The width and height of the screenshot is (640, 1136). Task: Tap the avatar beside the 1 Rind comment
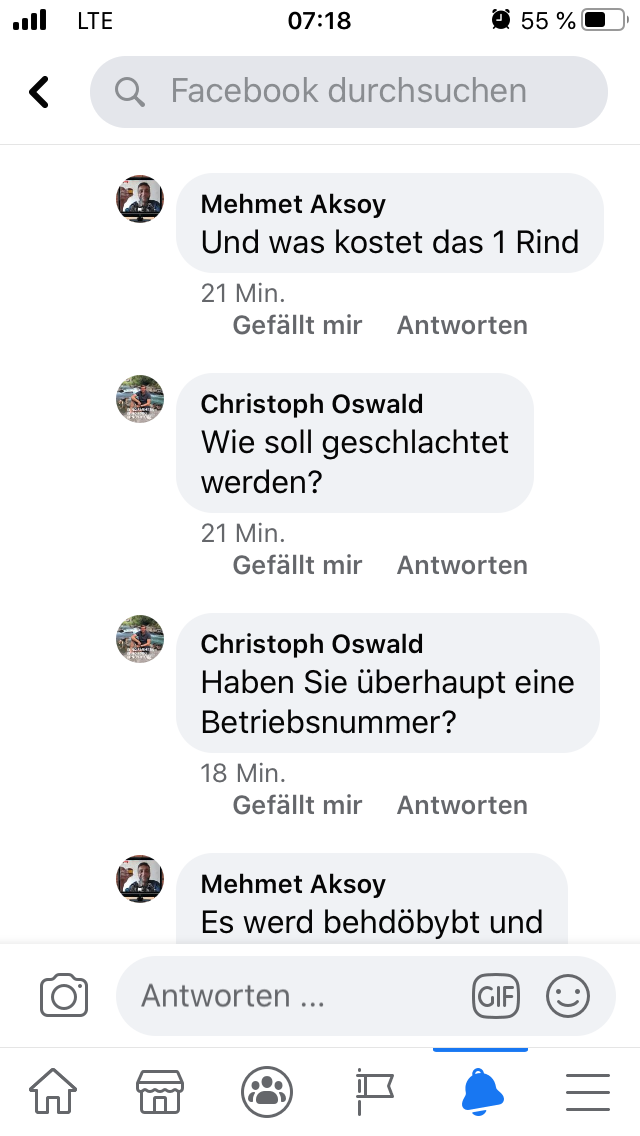coord(140,199)
